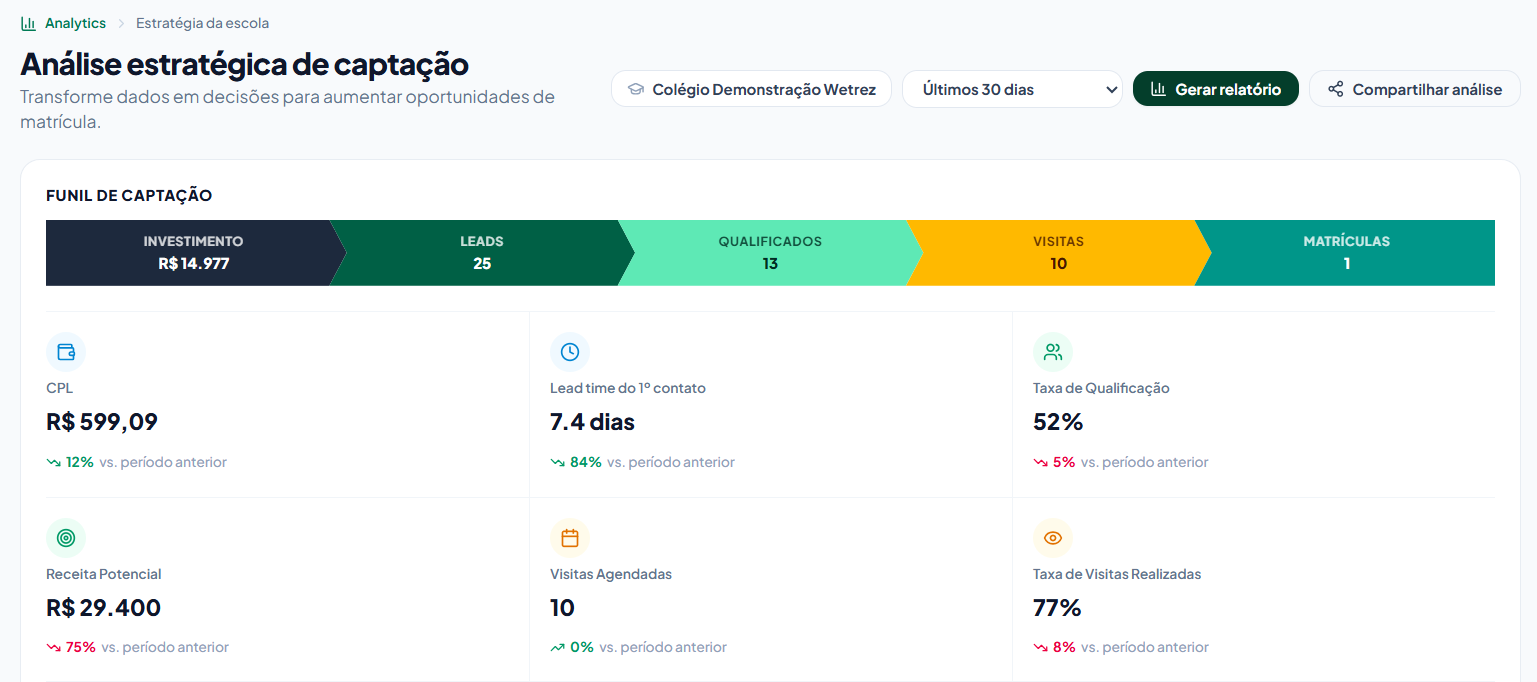The height and width of the screenshot is (682, 1537).
Task: Click 'Estratégia da escola' breadcrumb text
Action: tap(202, 23)
